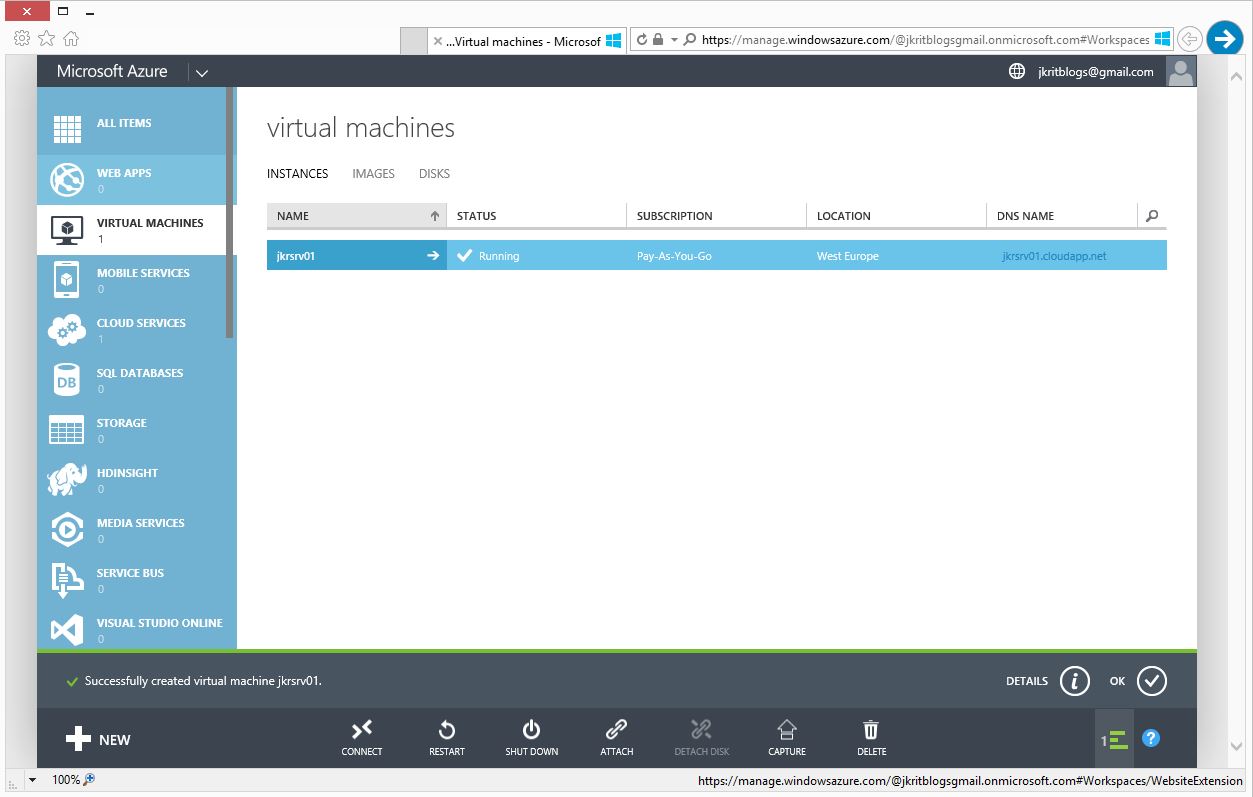1253x797 pixels.
Task: Sort by the Status column header
Action: [x=537, y=216]
